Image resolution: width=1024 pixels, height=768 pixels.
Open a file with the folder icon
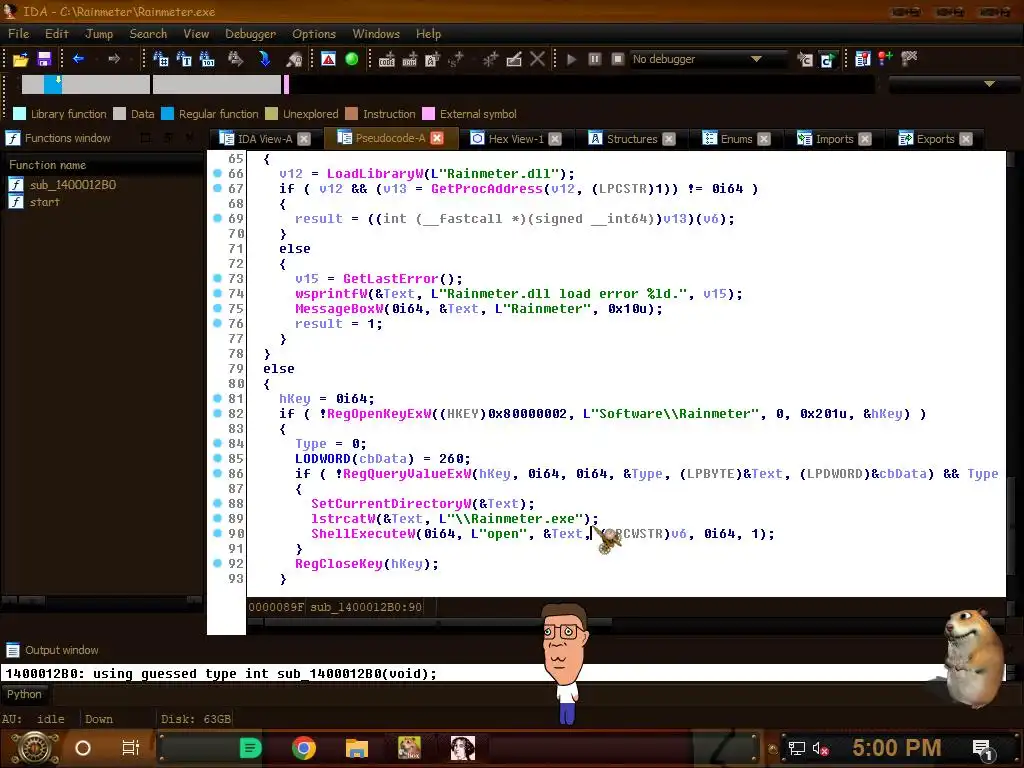20,59
